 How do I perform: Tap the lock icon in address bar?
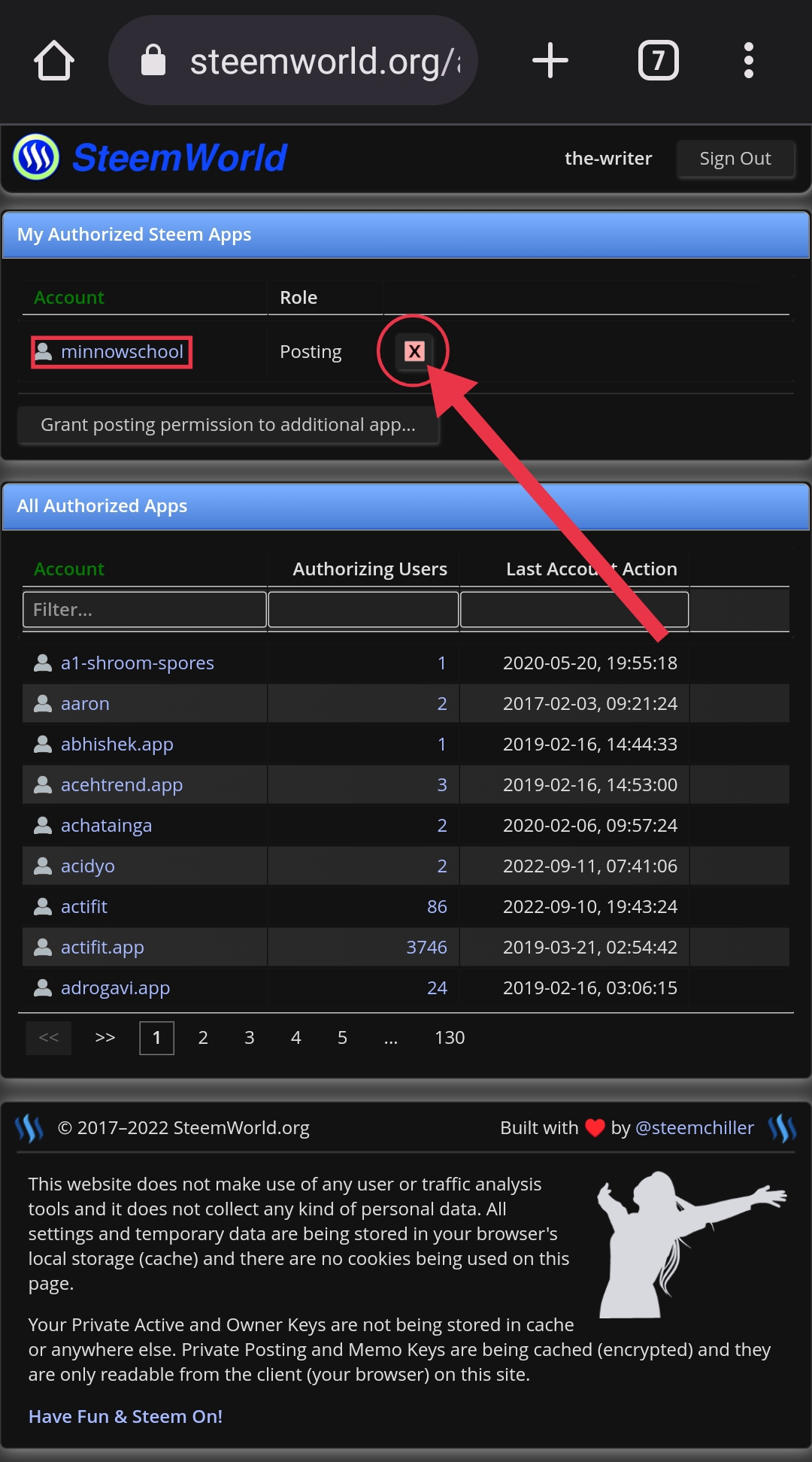click(x=153, y=60)
